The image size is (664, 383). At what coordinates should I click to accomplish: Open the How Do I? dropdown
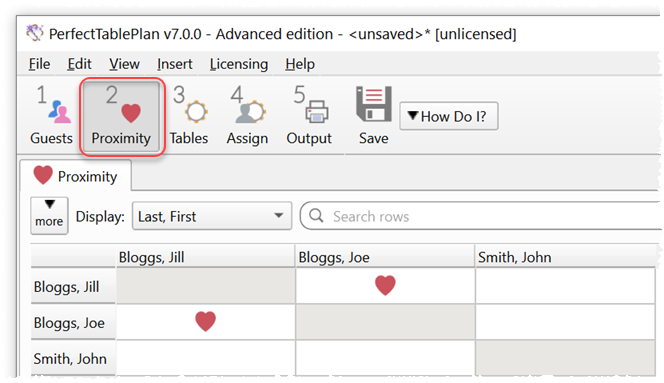click(x=448, y=116)
